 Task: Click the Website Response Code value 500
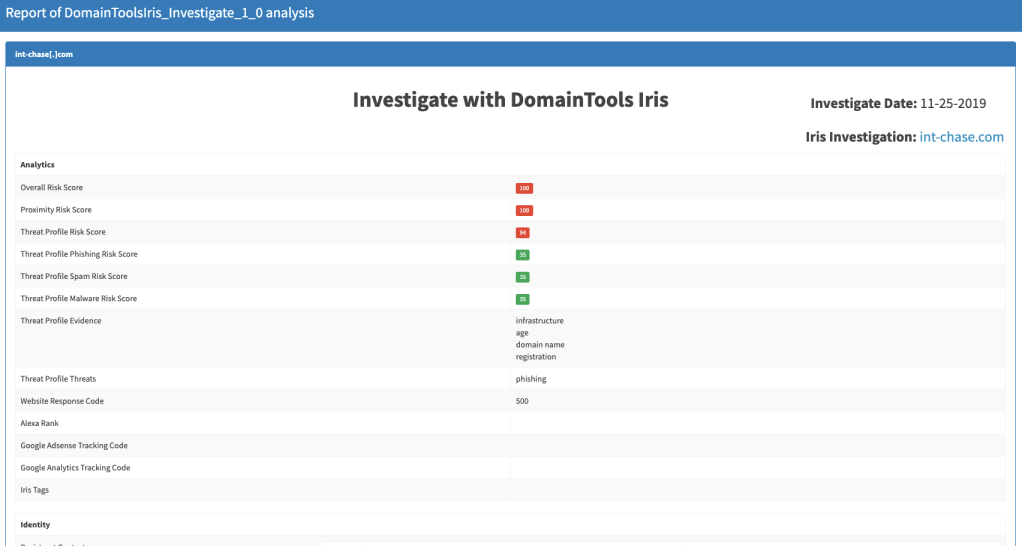(x=522, y=401)
